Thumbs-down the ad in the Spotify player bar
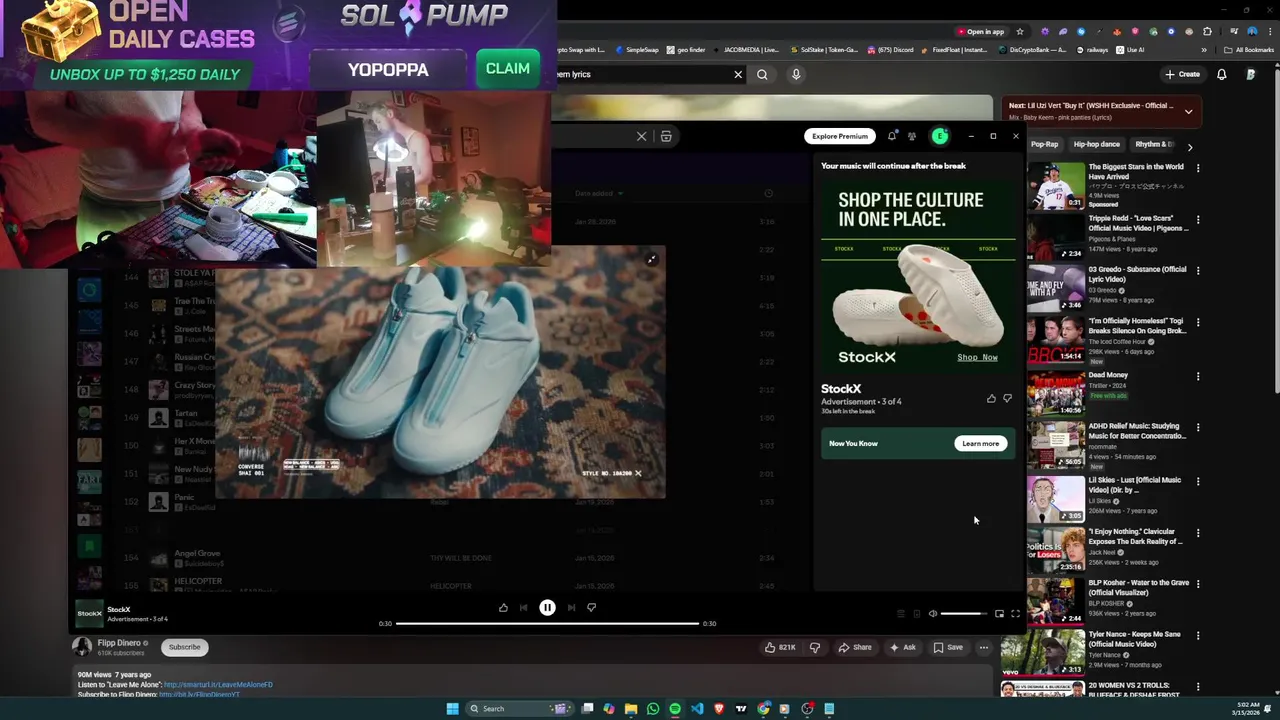 (x=591, y=607)
